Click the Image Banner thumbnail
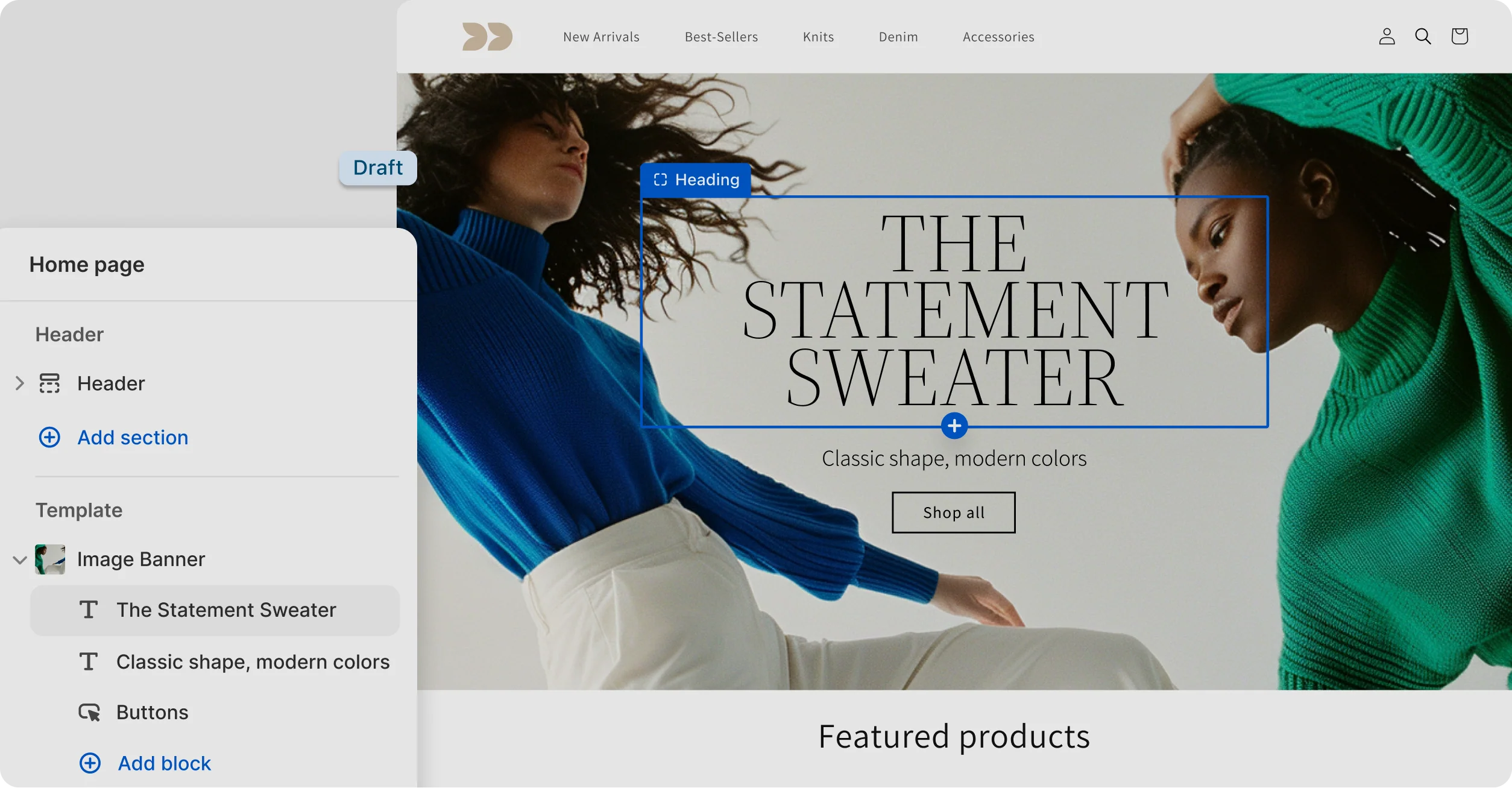 (x=50, y=559)
